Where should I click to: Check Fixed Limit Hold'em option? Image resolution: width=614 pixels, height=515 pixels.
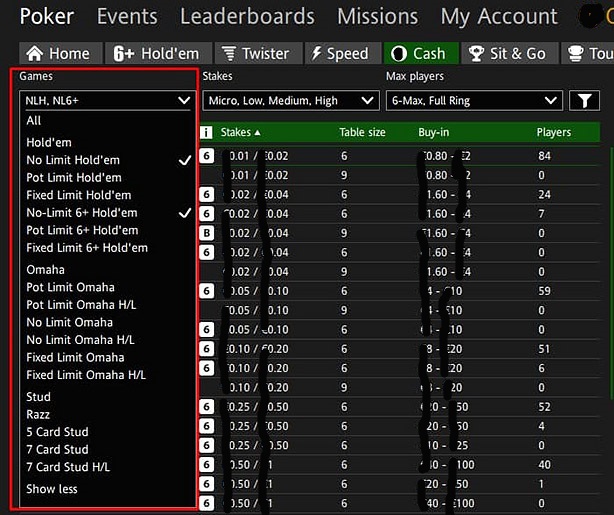click(x=108, y=195)
